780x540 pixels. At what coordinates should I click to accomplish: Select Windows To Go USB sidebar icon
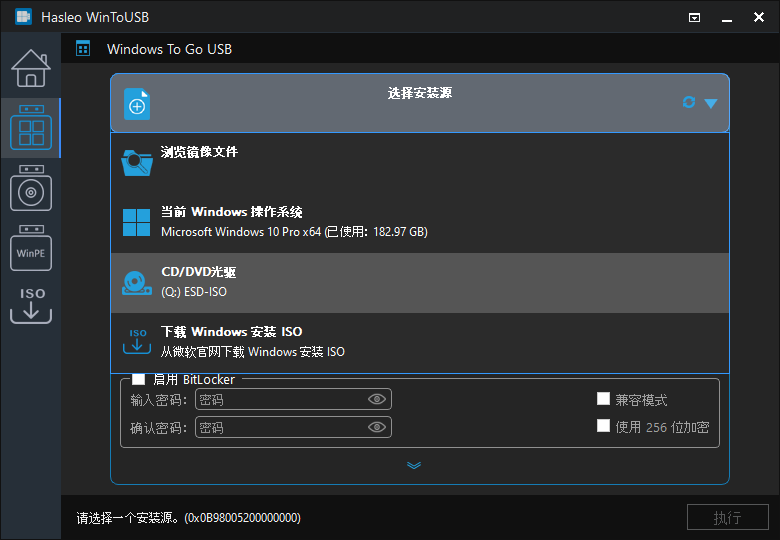point(30,128)
